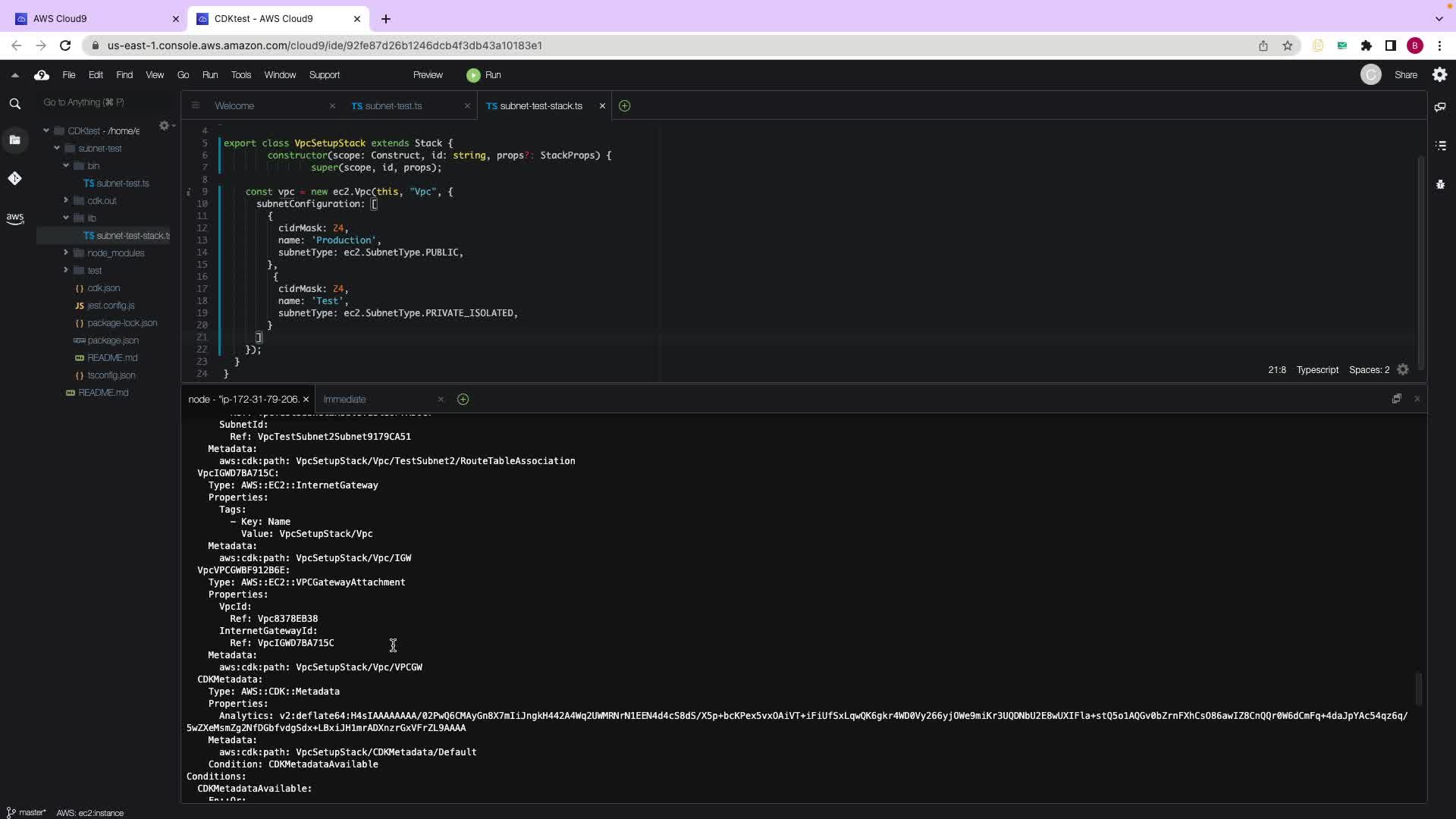Open the AWS Explorer sidebar icon
The height and width of the screenshot is (819, 1456).
click(x=14, y=218)
